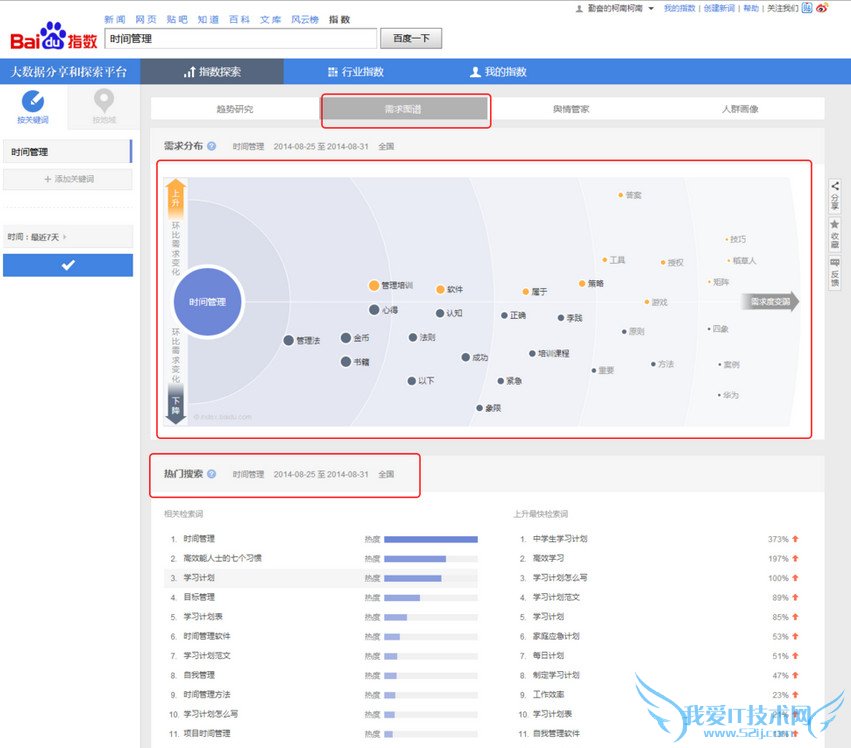The image size is (851, 748).
Task: Open the 新闻 link in the top navigation
Action: click(115, 20)
